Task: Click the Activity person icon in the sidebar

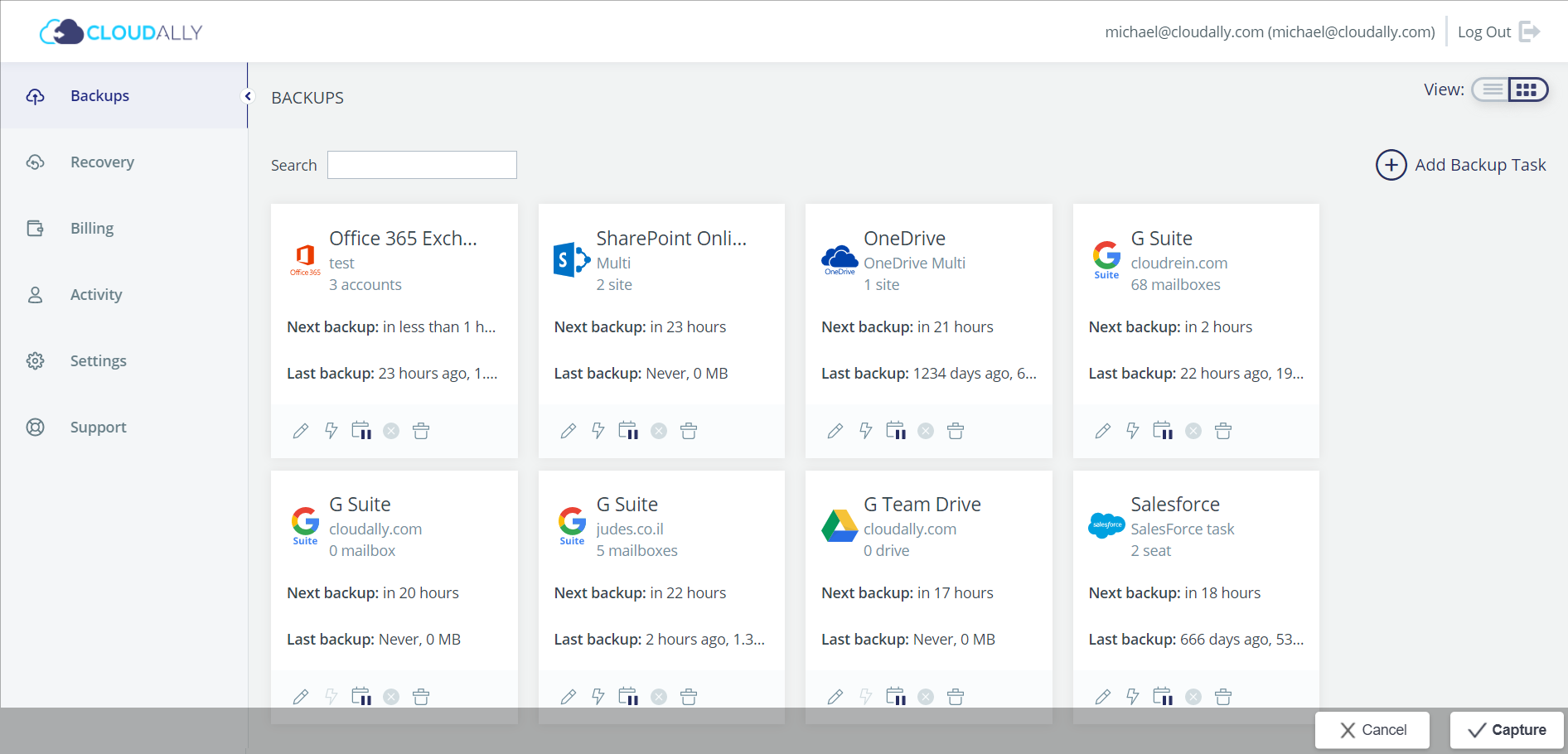Action: [35, 294]
